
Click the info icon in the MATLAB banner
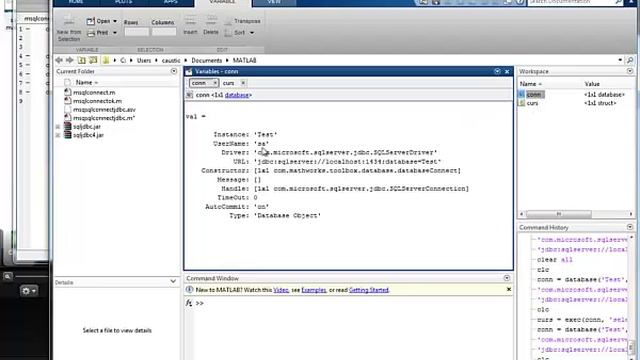[x=189, y=289]
